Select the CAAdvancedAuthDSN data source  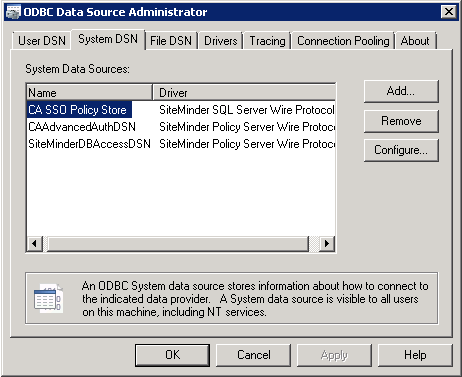click(x=82, y=127)
